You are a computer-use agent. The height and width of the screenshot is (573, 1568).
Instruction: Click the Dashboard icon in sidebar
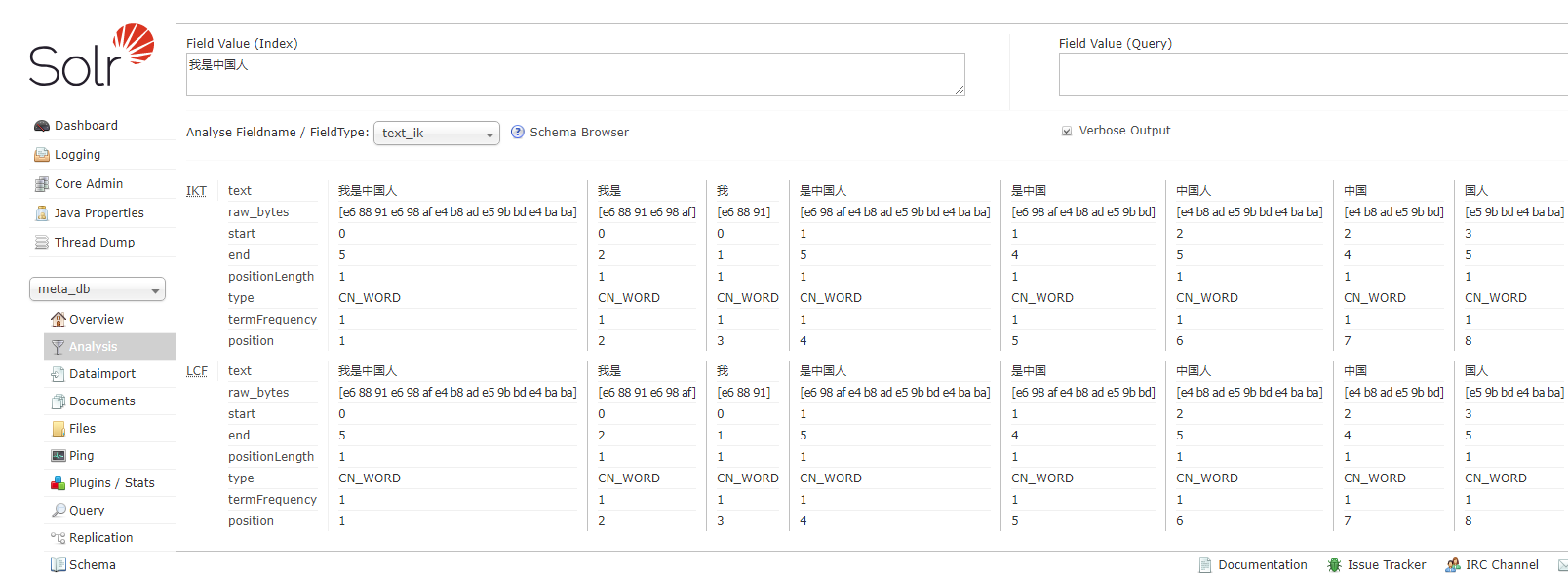click(42, 126)
